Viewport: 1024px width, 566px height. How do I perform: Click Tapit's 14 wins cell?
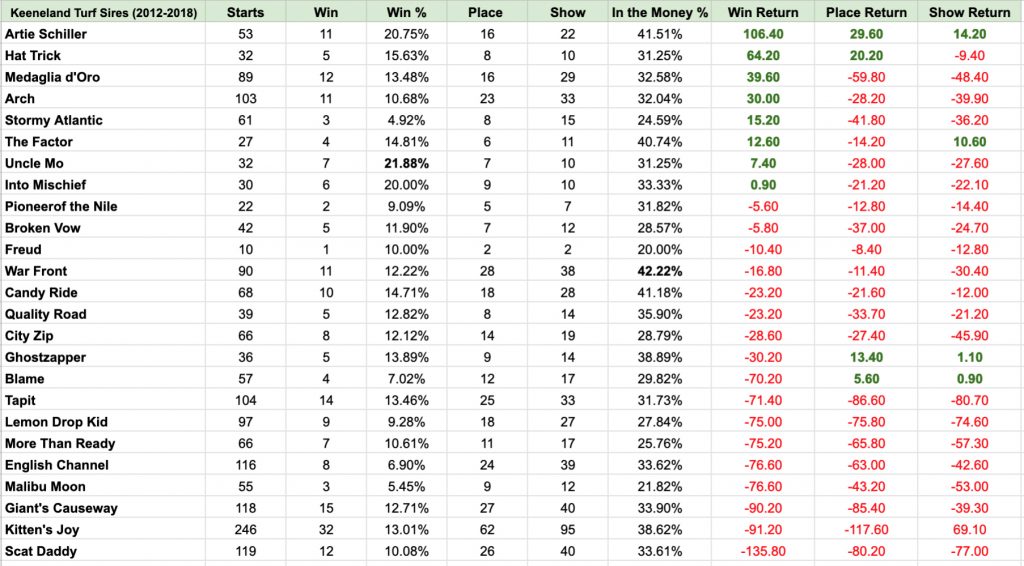pos(326,400)
